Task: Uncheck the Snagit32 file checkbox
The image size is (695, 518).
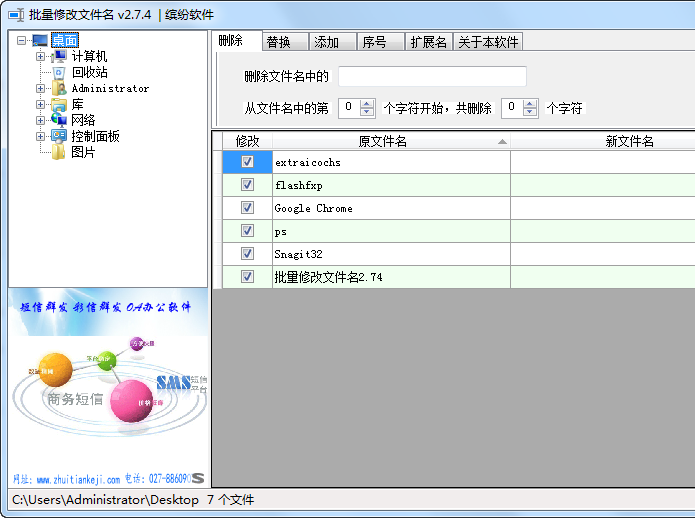Action: [x=247, y=254]
